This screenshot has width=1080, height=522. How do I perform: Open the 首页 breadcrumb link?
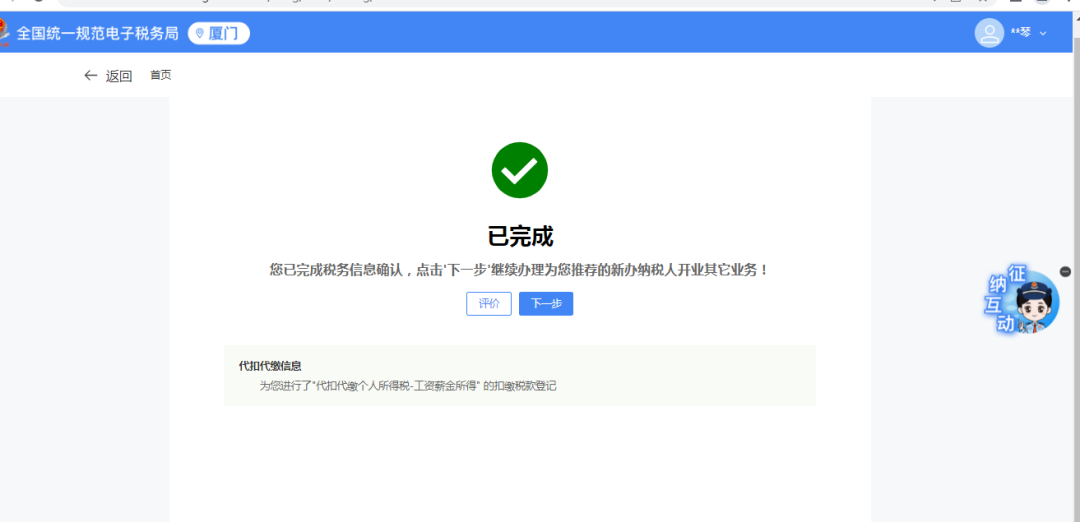(x=160, y=75)
